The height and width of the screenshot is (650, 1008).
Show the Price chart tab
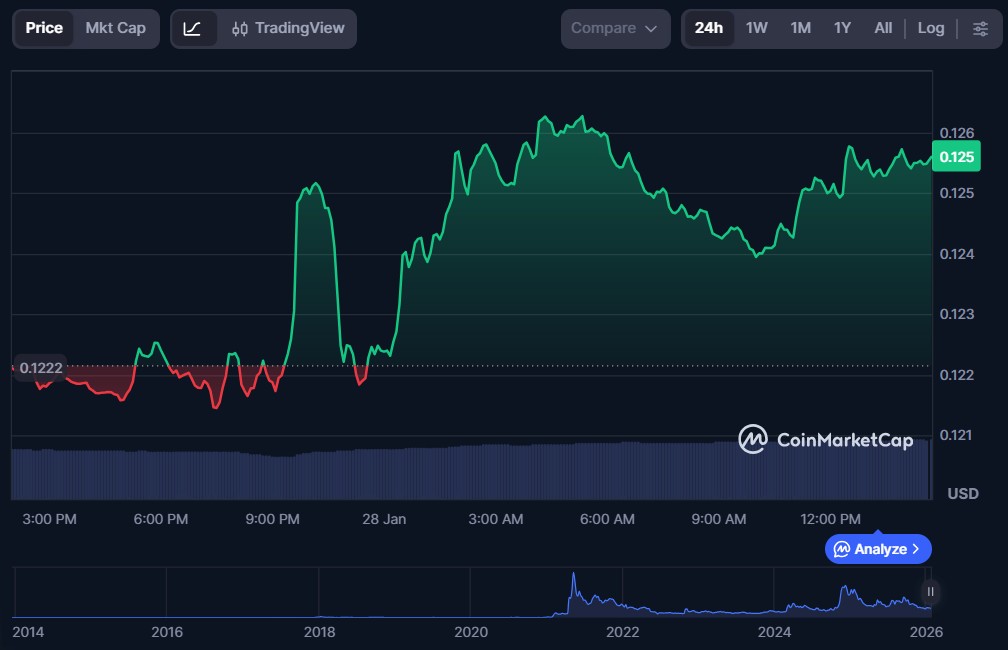click(x=44, y=28)
